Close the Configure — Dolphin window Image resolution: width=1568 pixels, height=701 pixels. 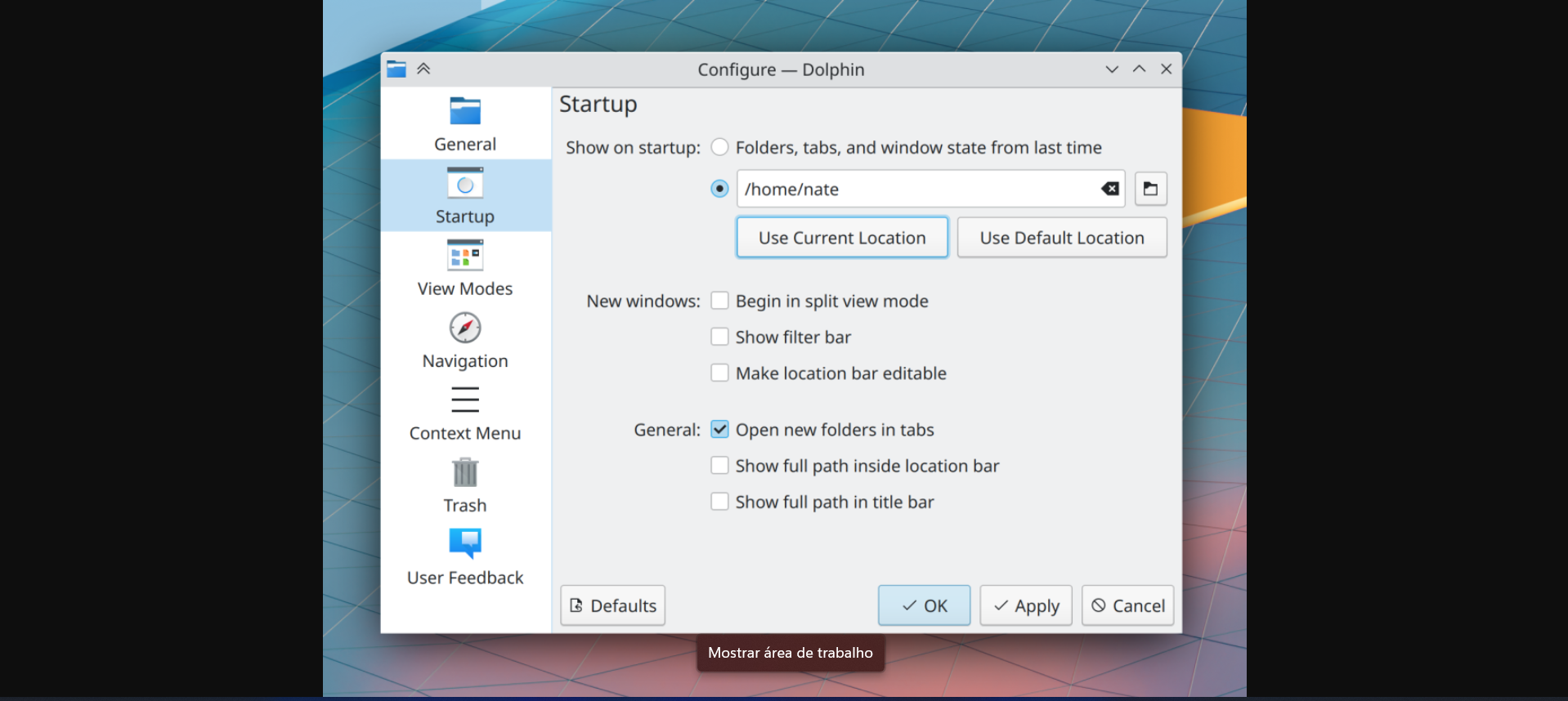click(1167, 69)
